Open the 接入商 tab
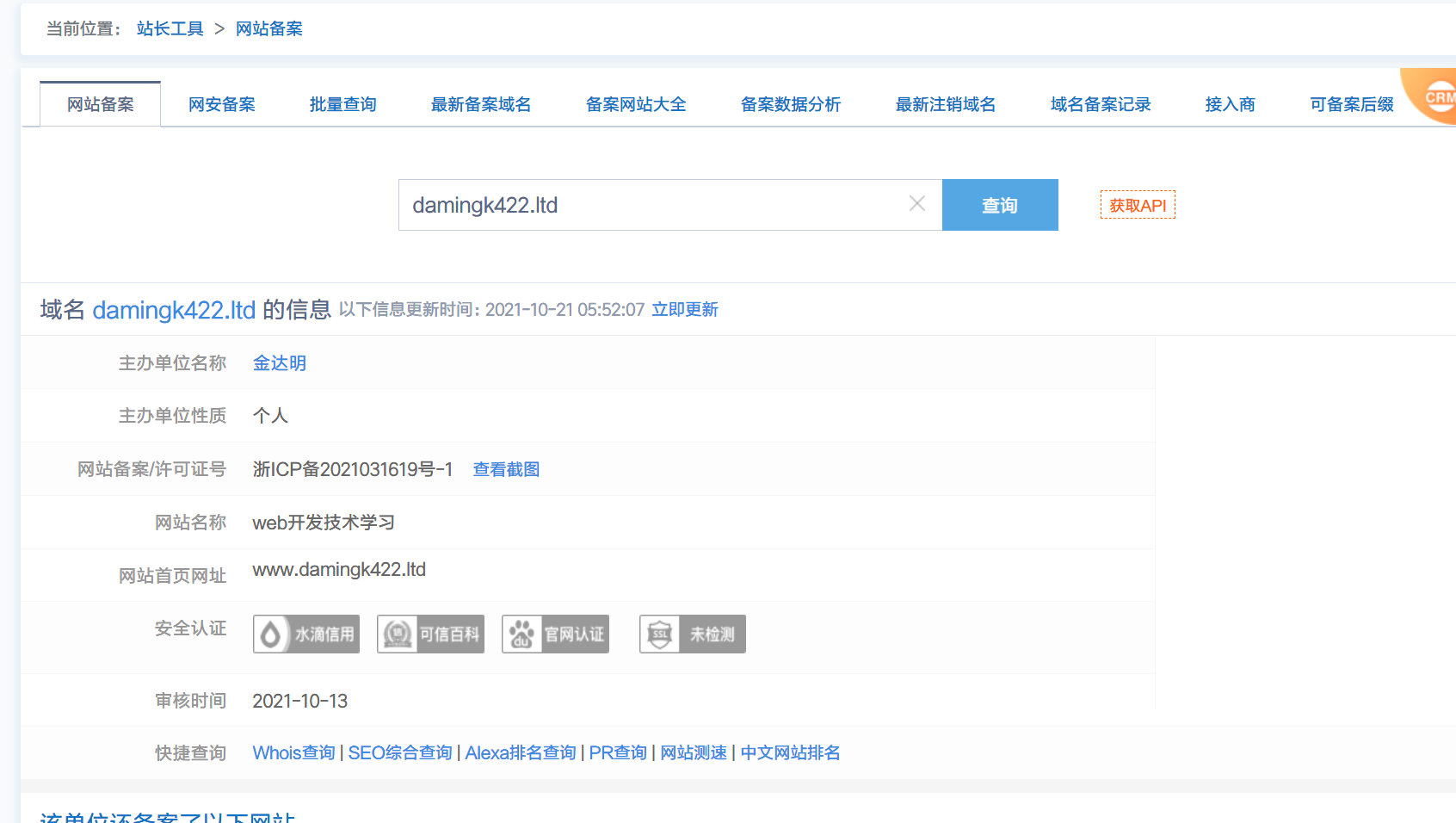The image size is (1456, 823). 1231,104
